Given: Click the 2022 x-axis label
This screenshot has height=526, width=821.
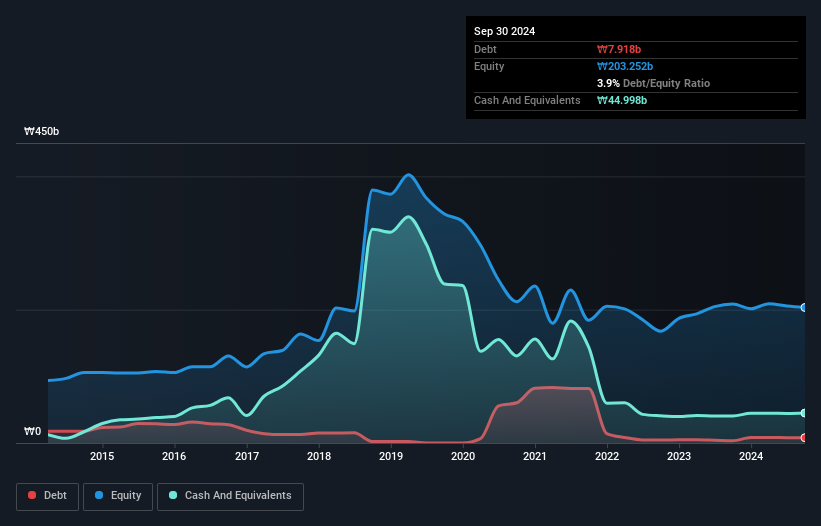Looking at the screenshot, I should [607, 456].
